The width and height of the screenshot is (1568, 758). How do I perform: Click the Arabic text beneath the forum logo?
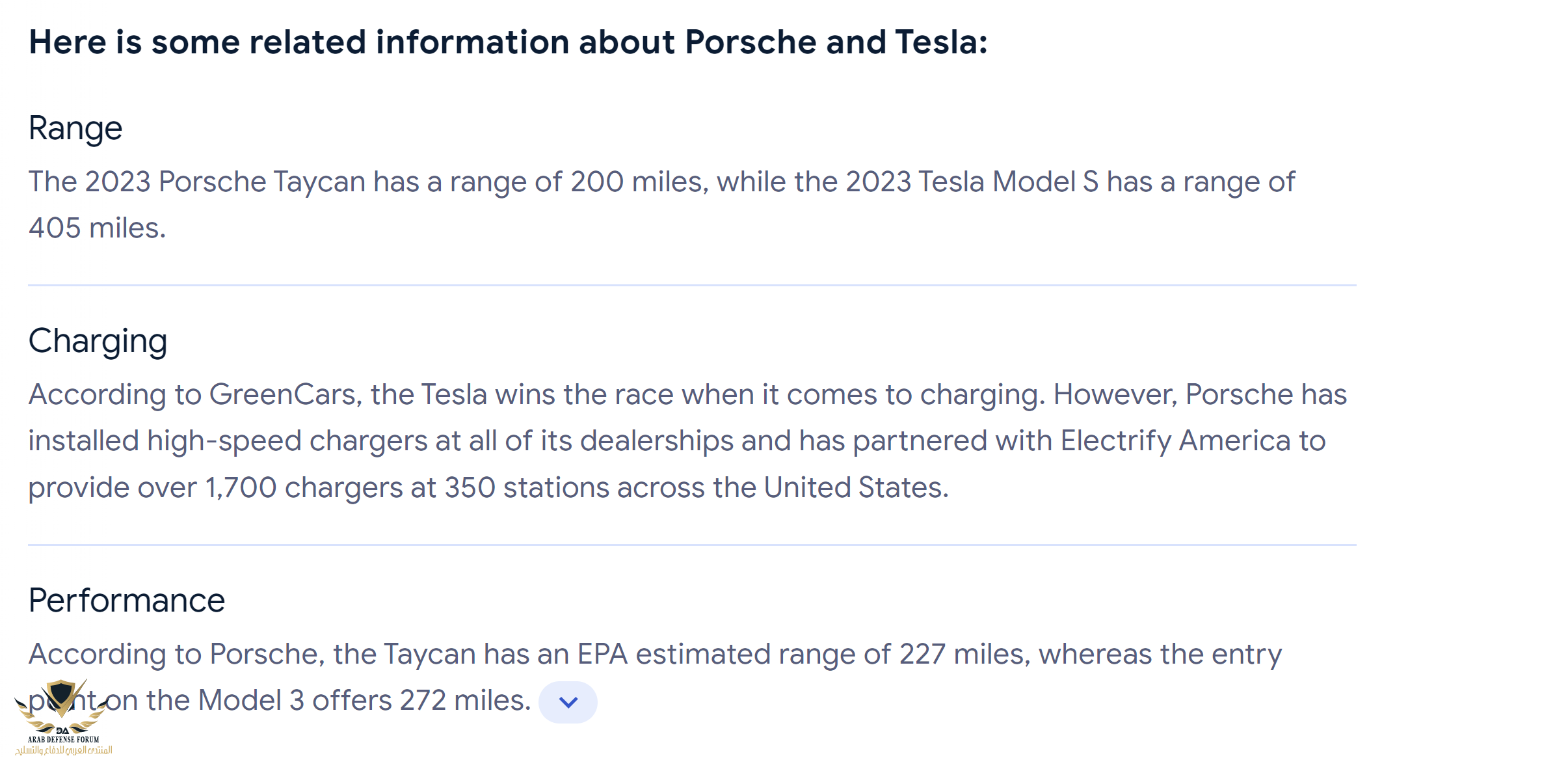(x=64, y=750)
